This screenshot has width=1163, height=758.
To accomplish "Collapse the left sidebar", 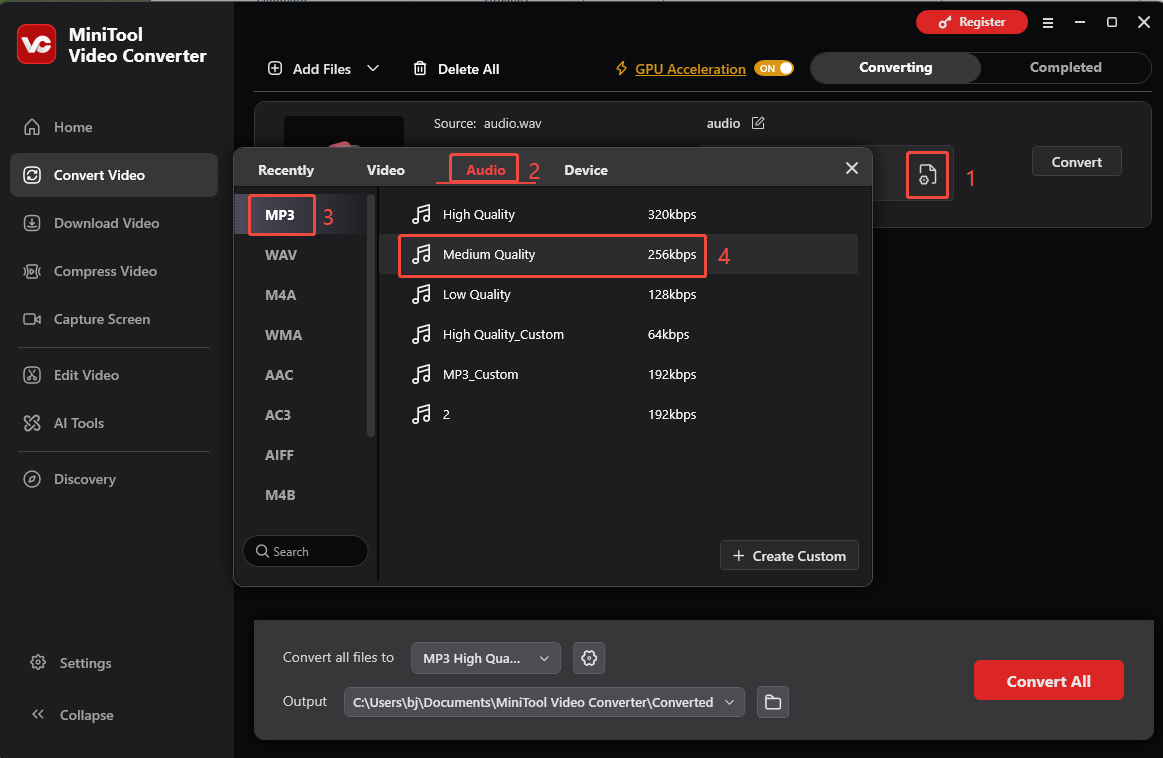I will (72, 715).
